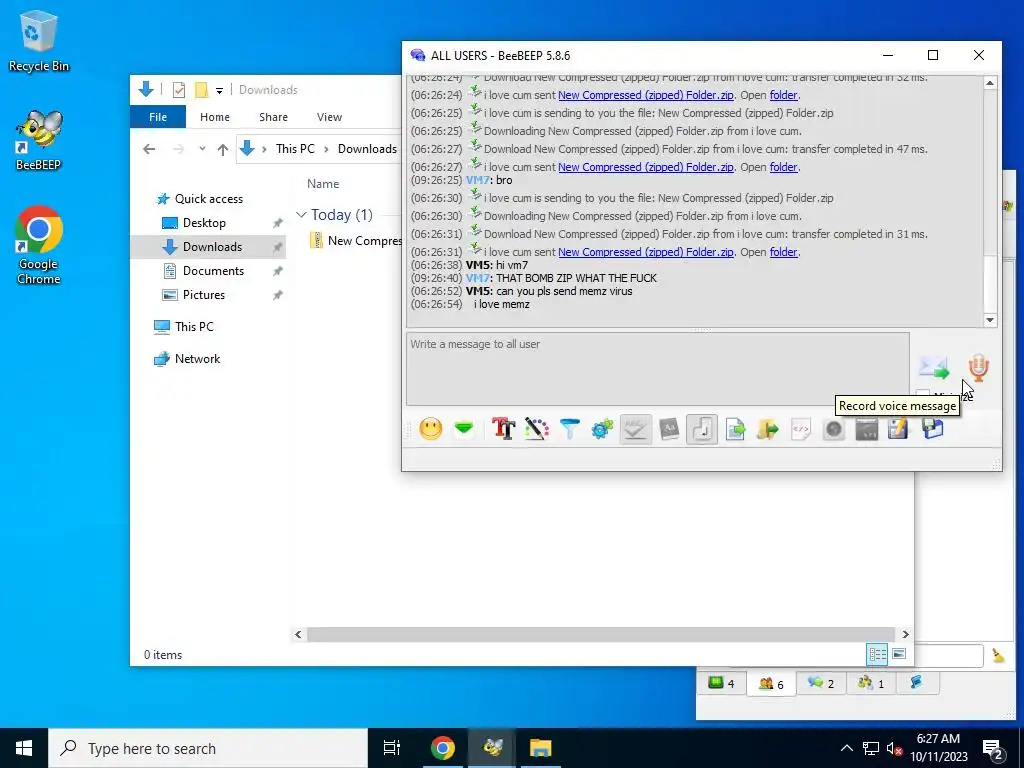Open the File tab in Explorer

[158, 117]
